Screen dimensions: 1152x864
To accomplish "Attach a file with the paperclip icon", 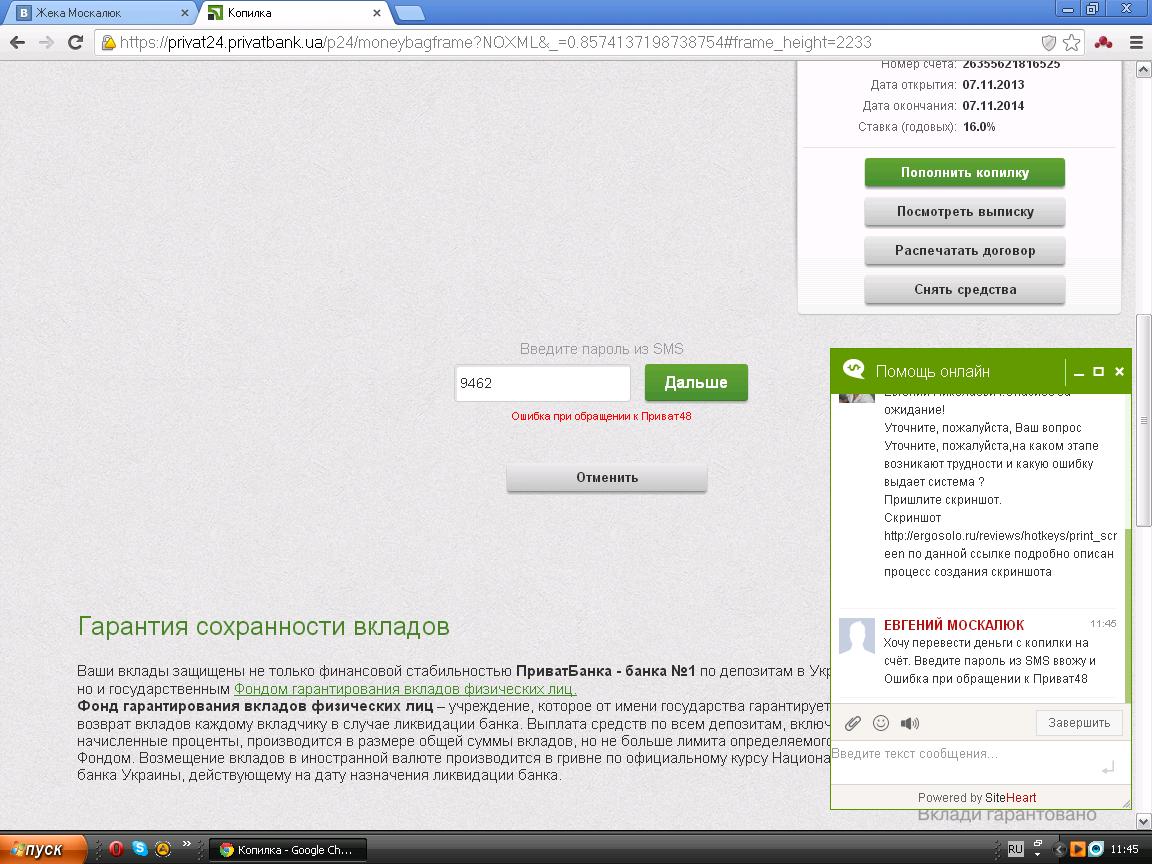I will [852, 724].
